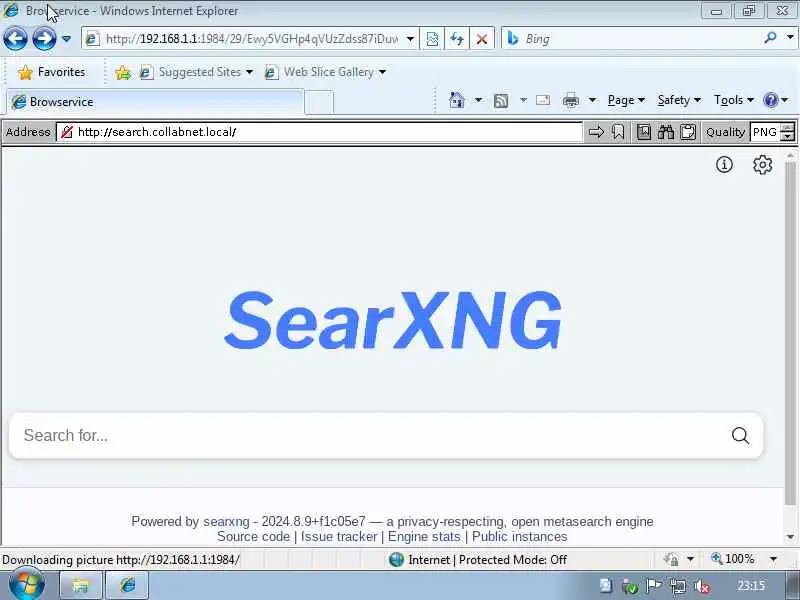Viewport: 800px width, 600px height.
Task: Open the Tools menu
Action: 733,100
